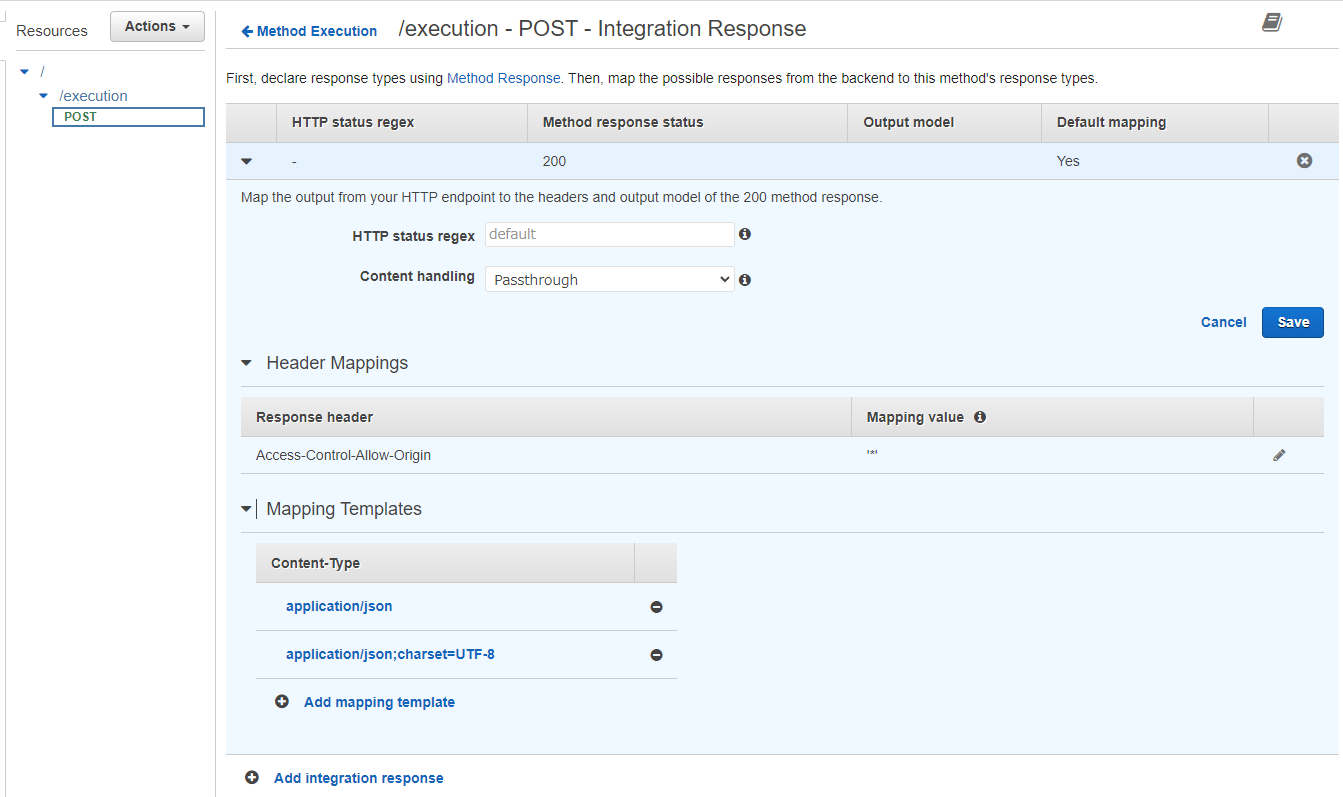Open the Actions menu
This screenshot has width=1343, height=797.
[157, 26]
